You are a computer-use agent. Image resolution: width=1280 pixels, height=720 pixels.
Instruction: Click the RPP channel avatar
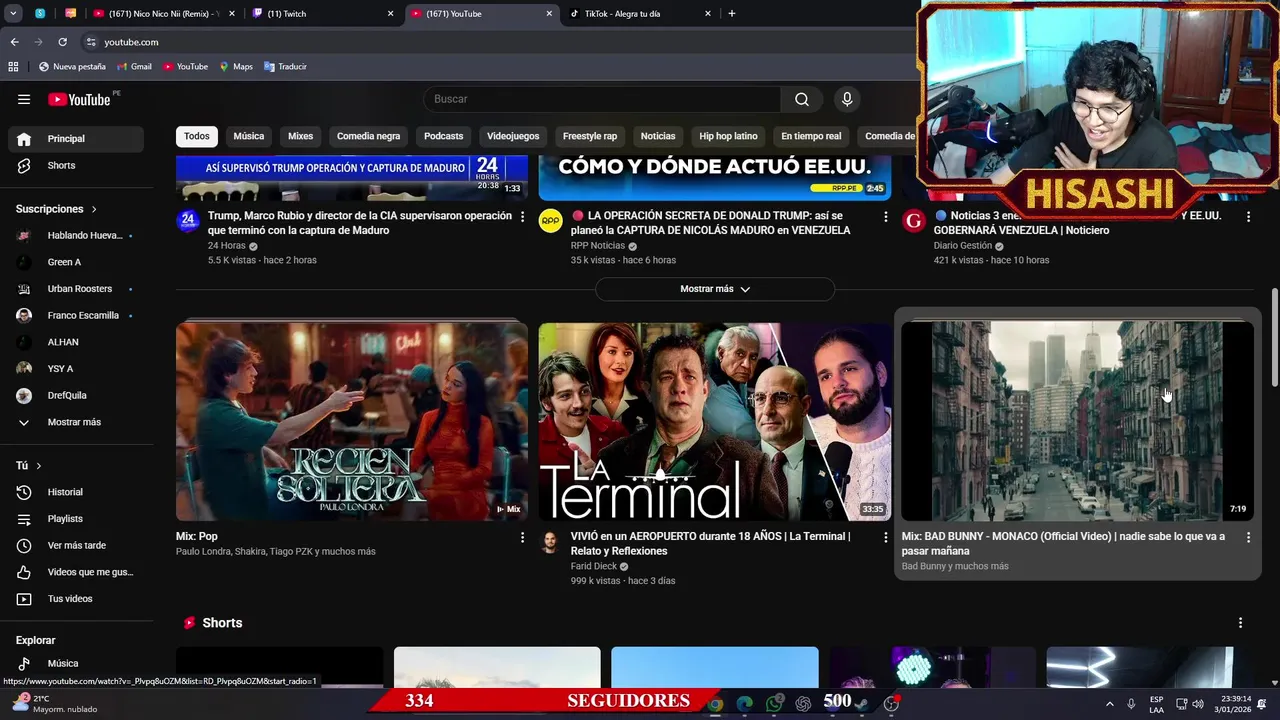(551, 221)
